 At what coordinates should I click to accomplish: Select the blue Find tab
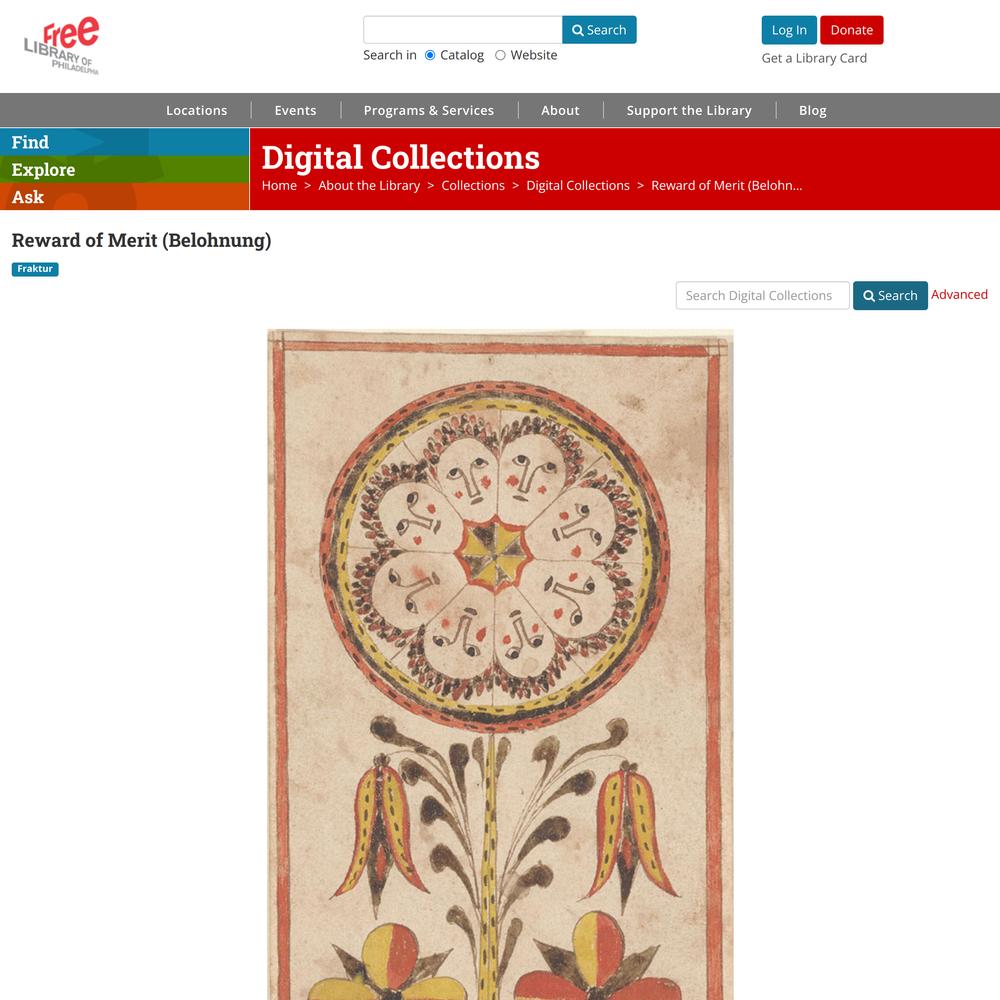124,142
